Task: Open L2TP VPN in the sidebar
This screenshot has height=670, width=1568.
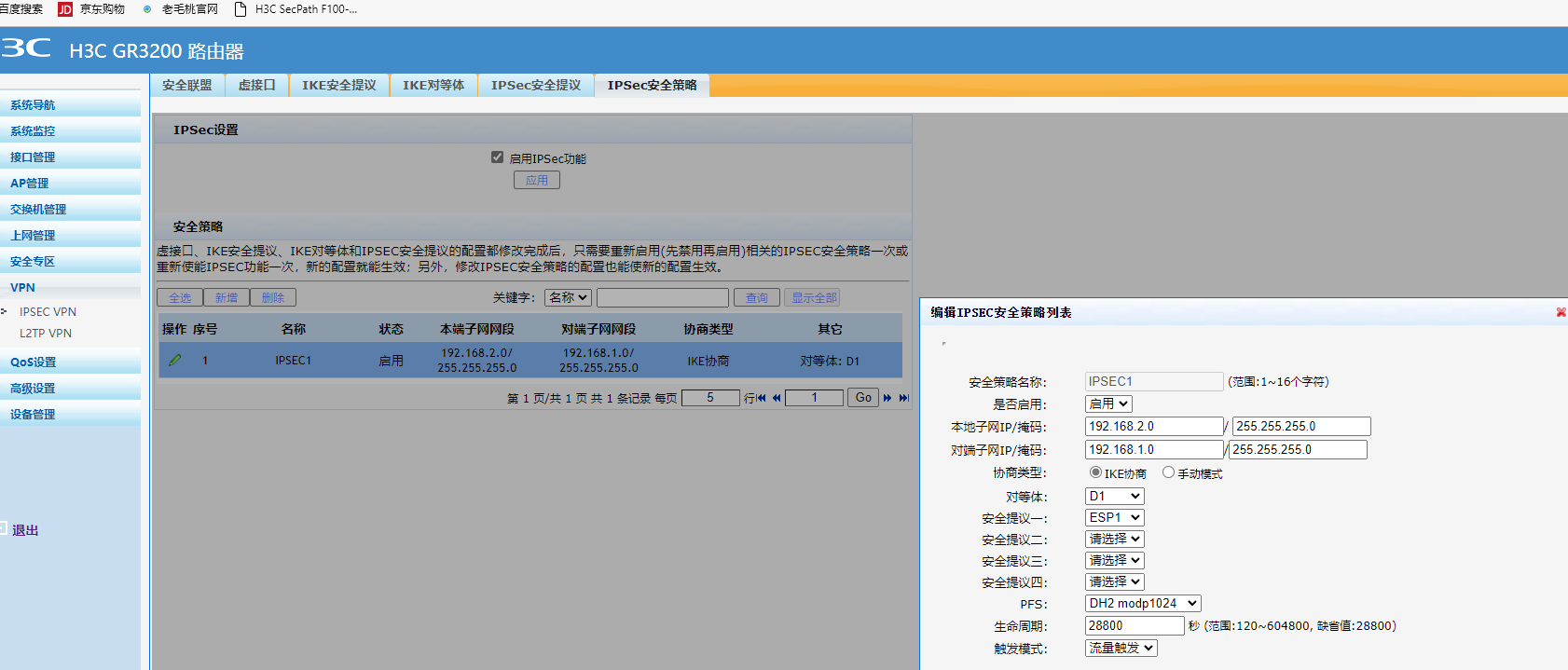Action: 46,333
